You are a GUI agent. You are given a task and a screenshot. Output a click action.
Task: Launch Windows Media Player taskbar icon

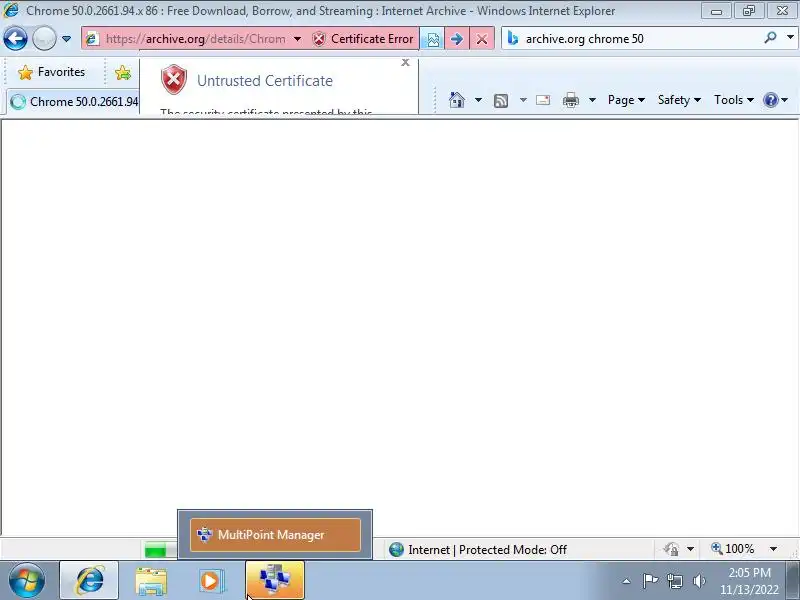coord(210,581)
